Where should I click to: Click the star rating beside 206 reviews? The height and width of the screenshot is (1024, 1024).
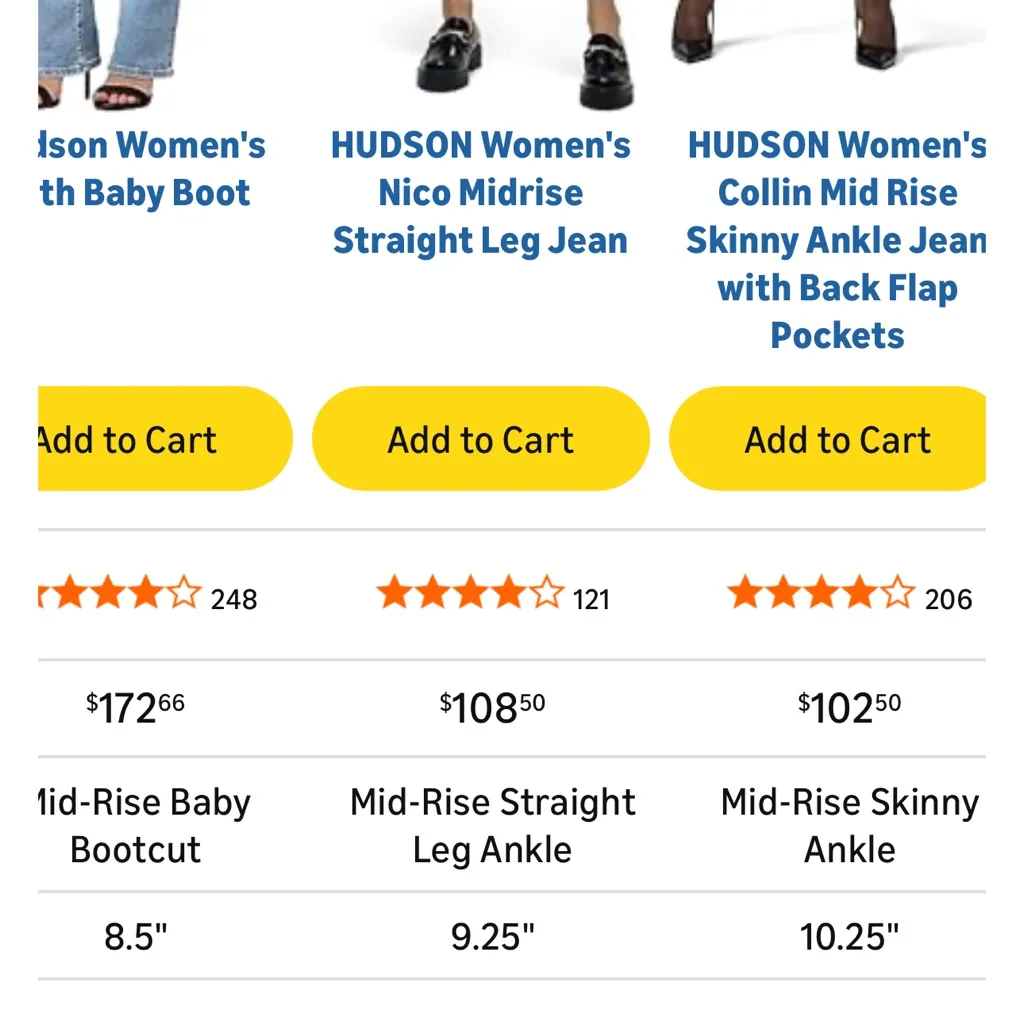(820, 594)
